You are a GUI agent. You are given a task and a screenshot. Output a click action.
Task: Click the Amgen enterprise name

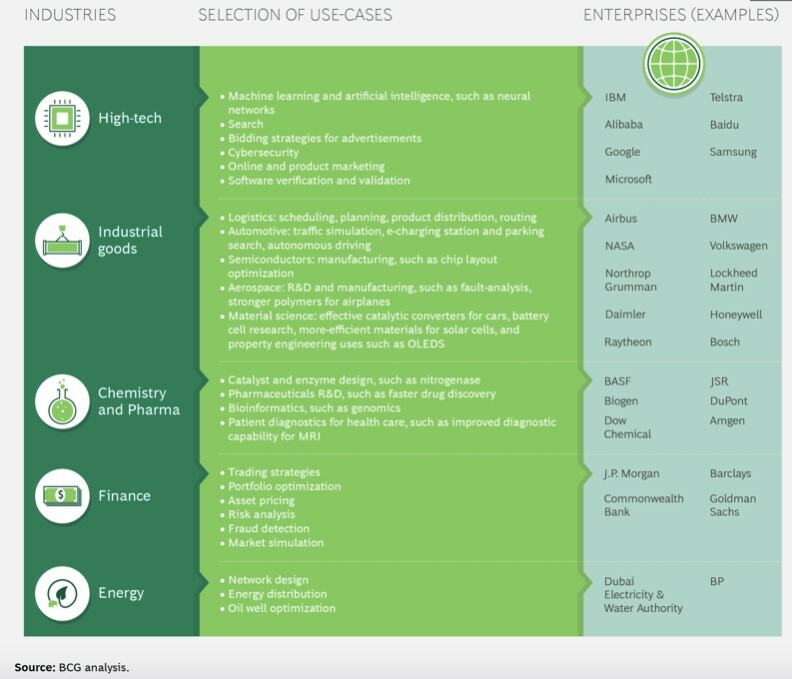(727, 421)
